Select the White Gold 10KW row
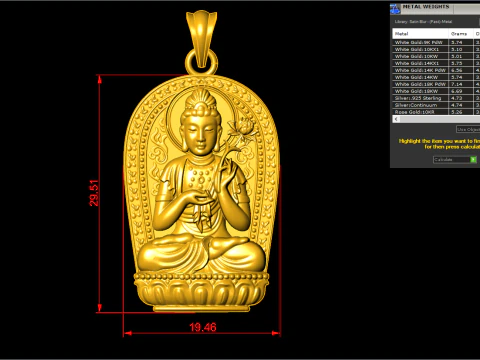480x360 pixels. click(x=436, y=56)
